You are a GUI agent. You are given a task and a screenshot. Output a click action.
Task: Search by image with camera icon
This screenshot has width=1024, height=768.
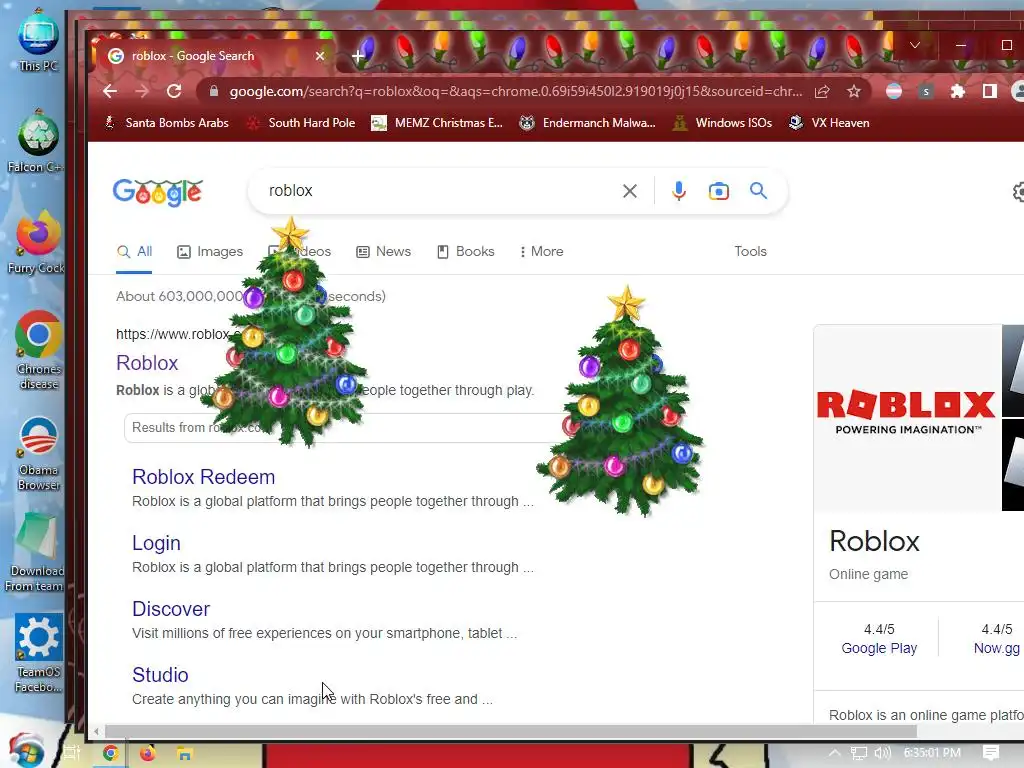click(718, 191)
